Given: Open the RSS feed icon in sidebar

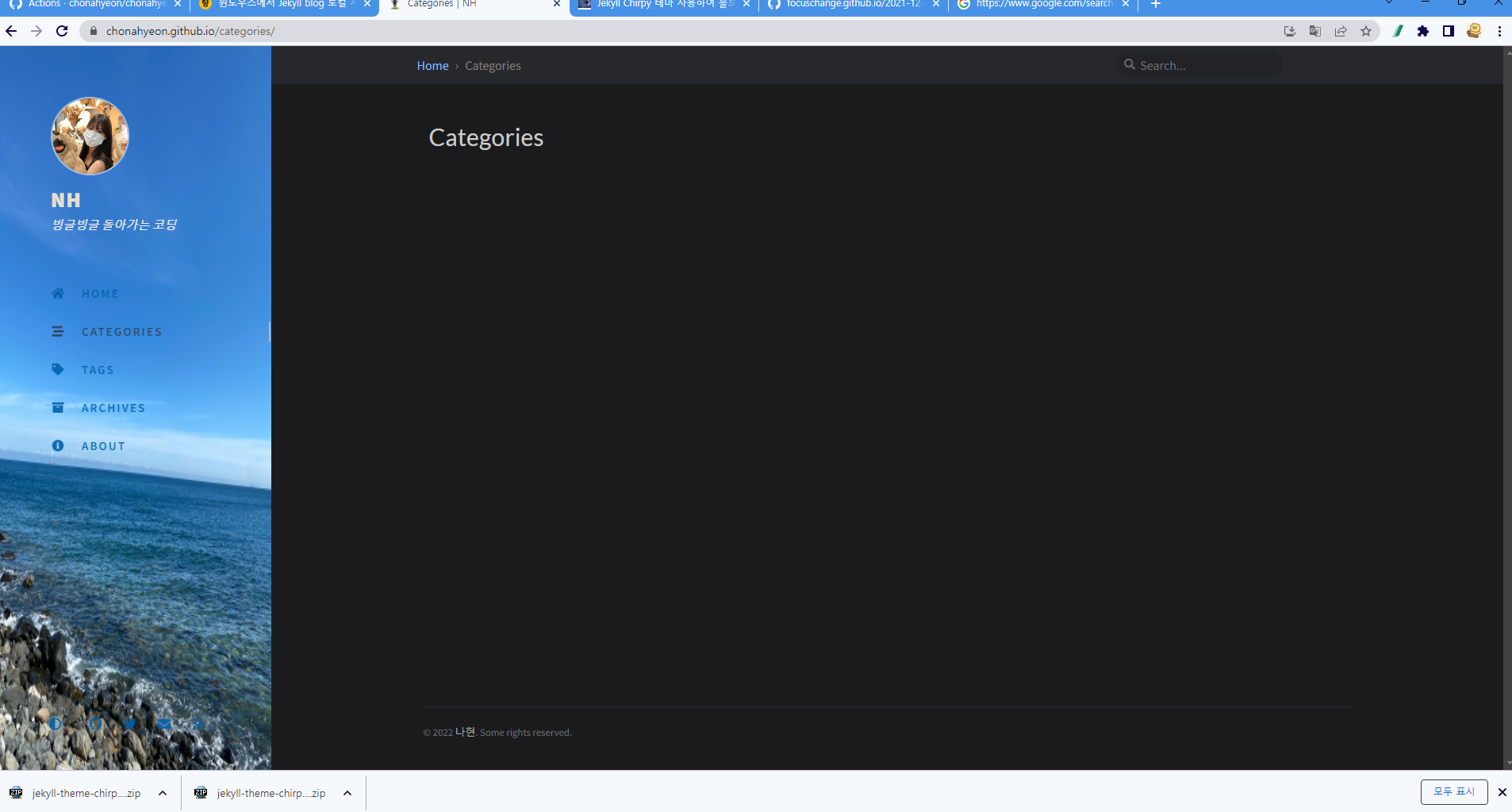Looking at the screenshot, I should pos(198,724).
